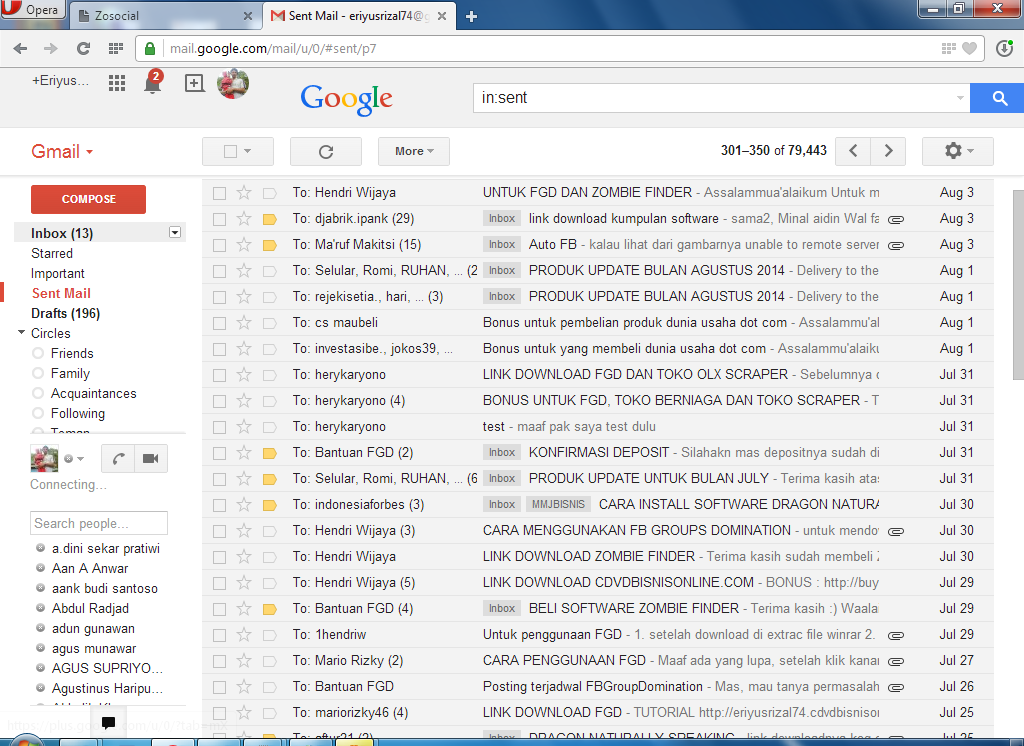Screen dimensions: 1024x746
Task: Open the Sent Mail folder
Action: 61,293
